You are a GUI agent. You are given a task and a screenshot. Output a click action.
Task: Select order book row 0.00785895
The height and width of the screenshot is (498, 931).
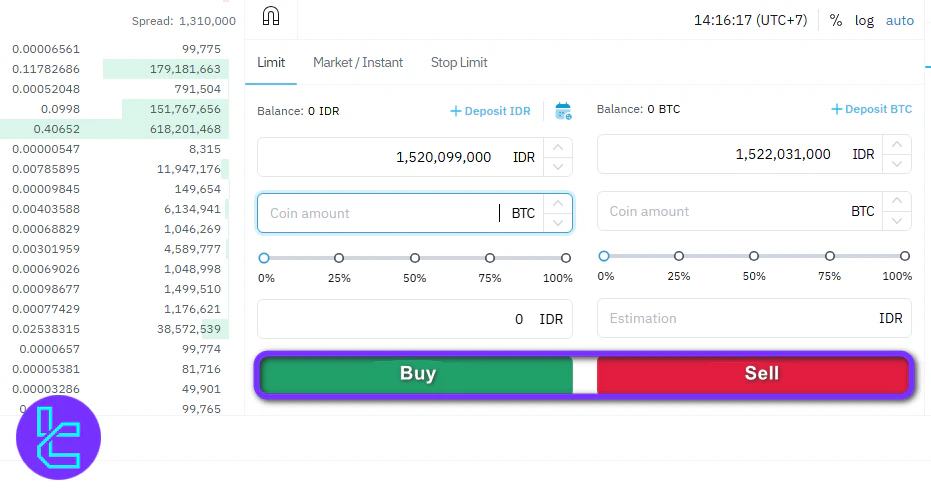115,169
